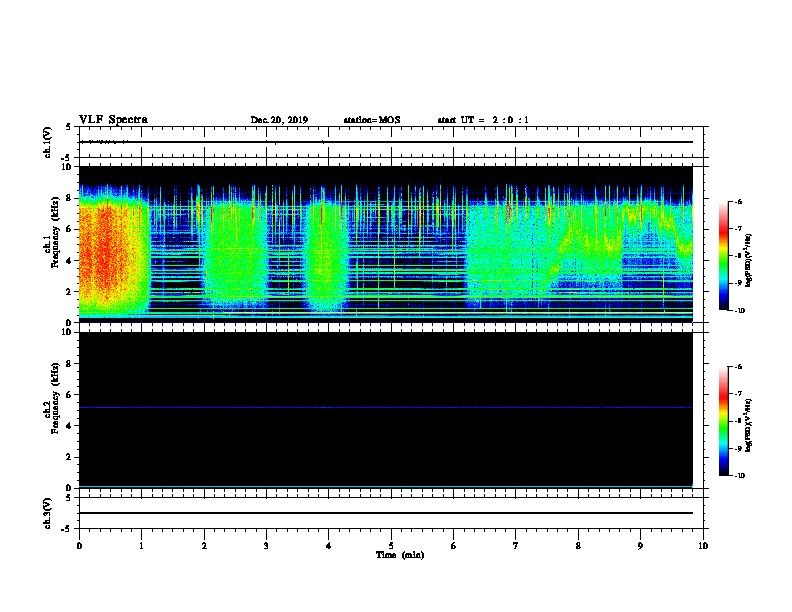Image resolution: width=792 pixels, height=612 pixels.
Task: Click time axis tick label "3"
Action: point(266,545)
